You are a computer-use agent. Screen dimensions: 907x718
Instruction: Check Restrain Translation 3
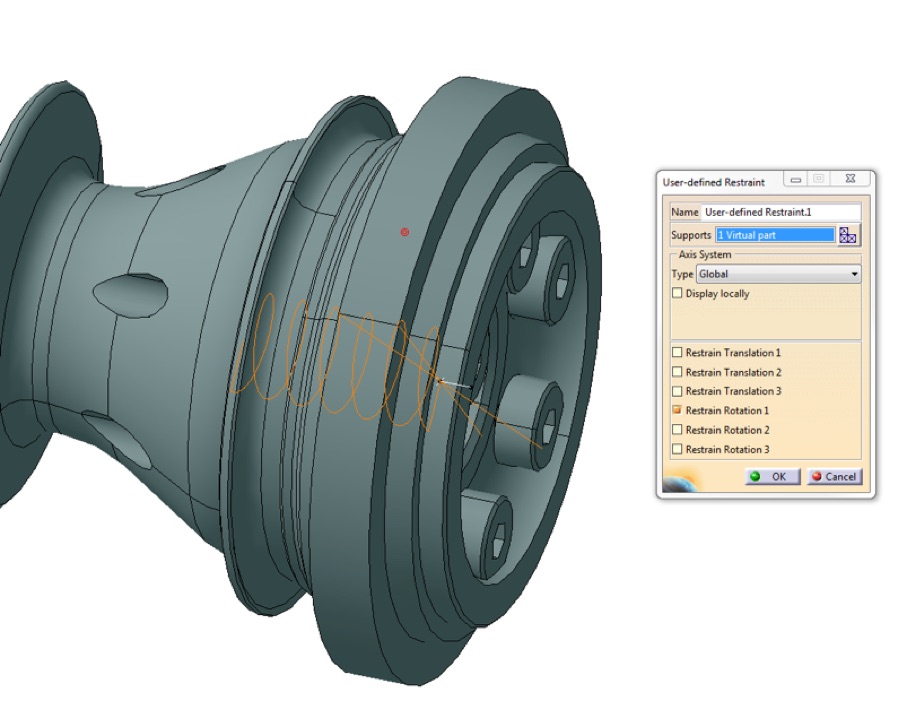pyautogui.click(x=677, y=391)
